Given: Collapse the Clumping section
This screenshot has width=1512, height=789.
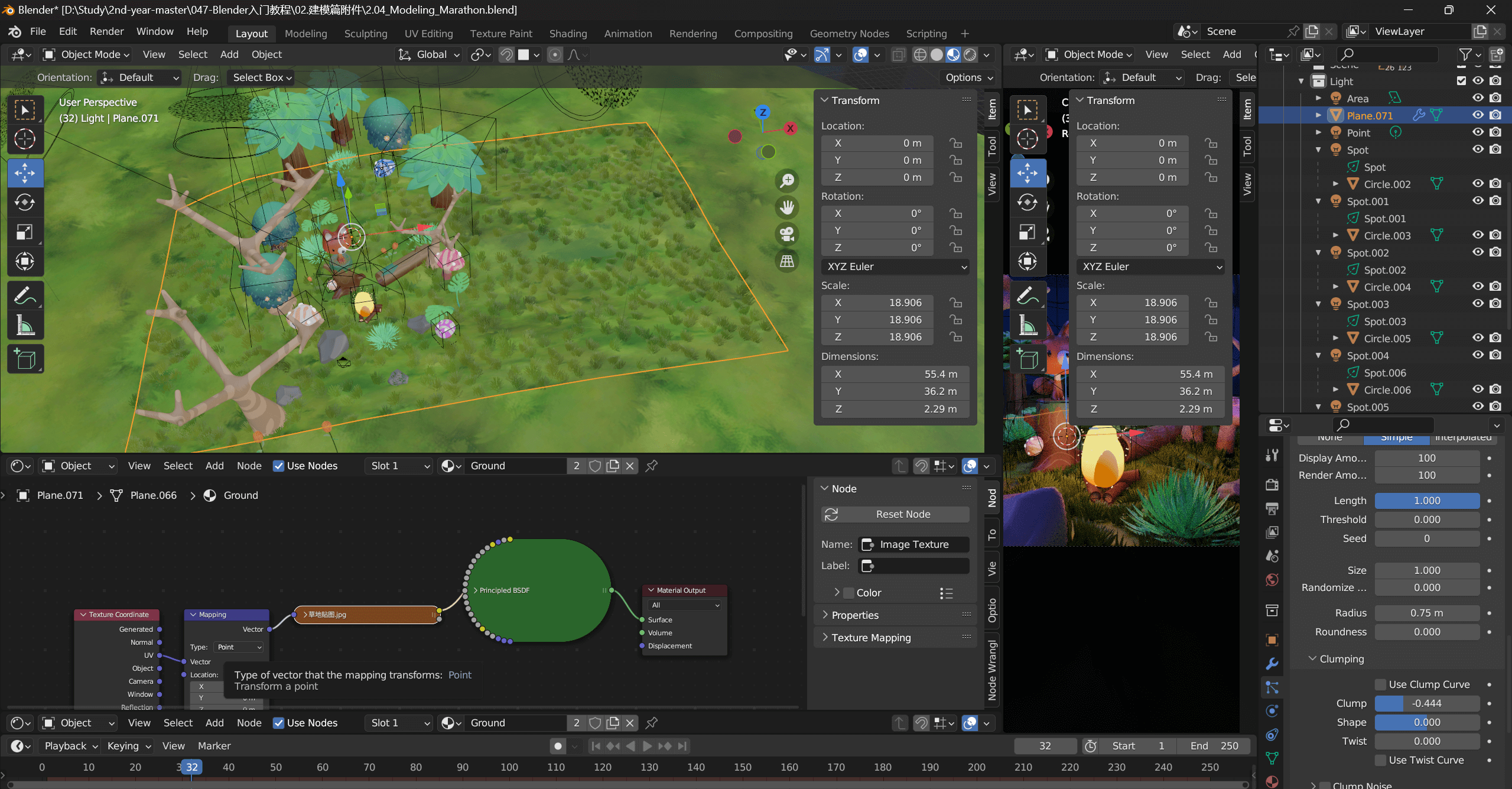Looking at the screenshot, I should click(1341, 659).
